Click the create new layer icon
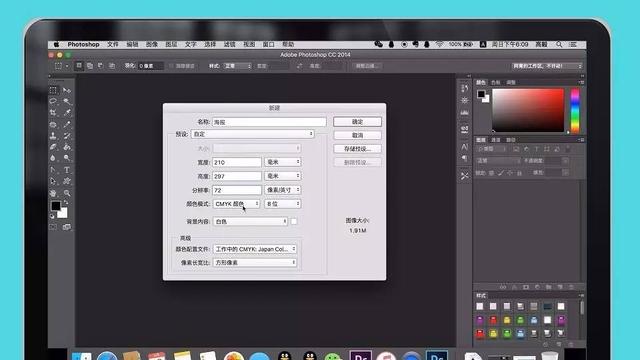Viewport: 640px width, 360px height. tap(560, 287)
